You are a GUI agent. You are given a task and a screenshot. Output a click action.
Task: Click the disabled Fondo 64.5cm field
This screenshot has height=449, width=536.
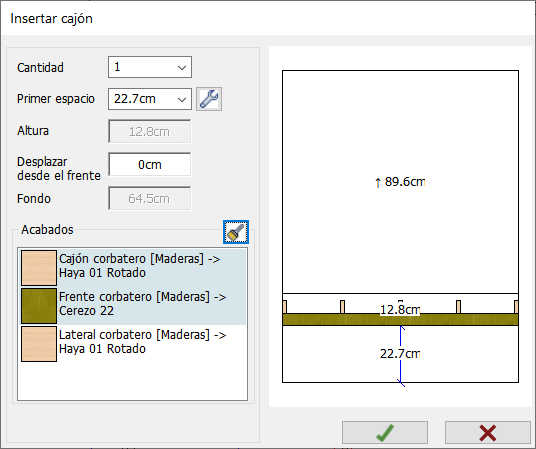(150, 198)
